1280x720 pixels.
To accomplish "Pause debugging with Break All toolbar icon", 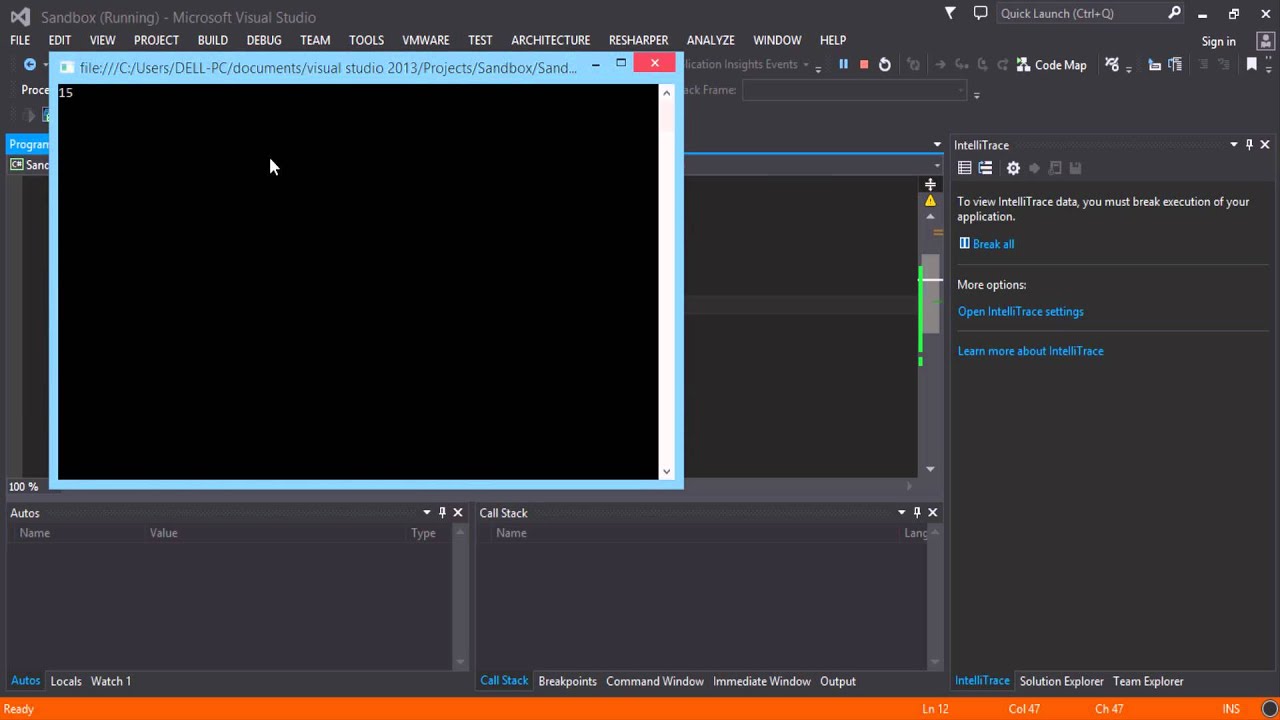I will click(x=843, y=64).
